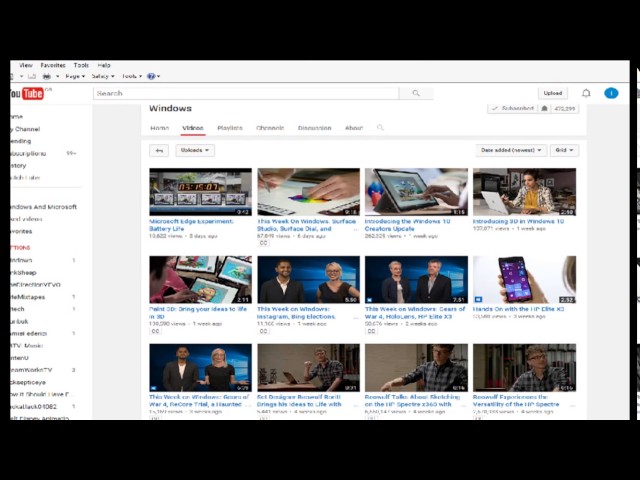
Task: Switch to the About tab
Action: [x=354, y=128]
